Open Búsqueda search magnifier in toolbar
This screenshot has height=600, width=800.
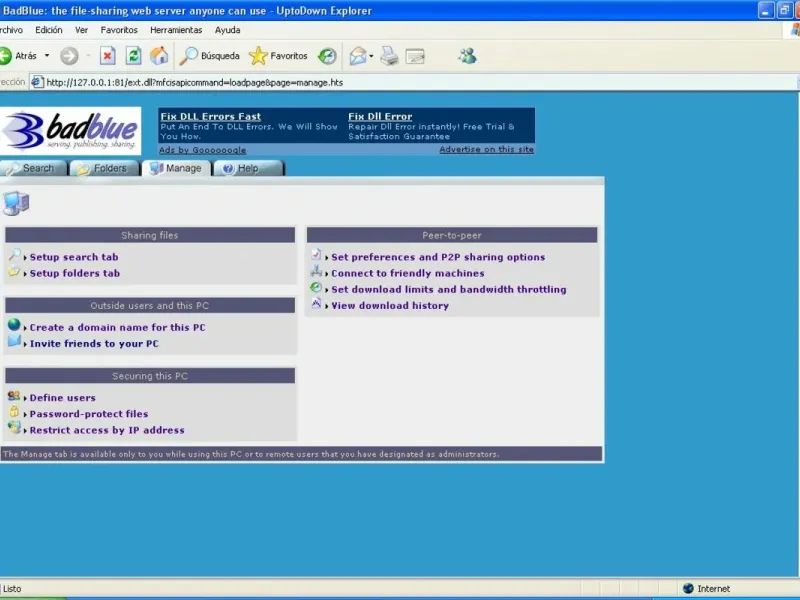click(209, 56)
